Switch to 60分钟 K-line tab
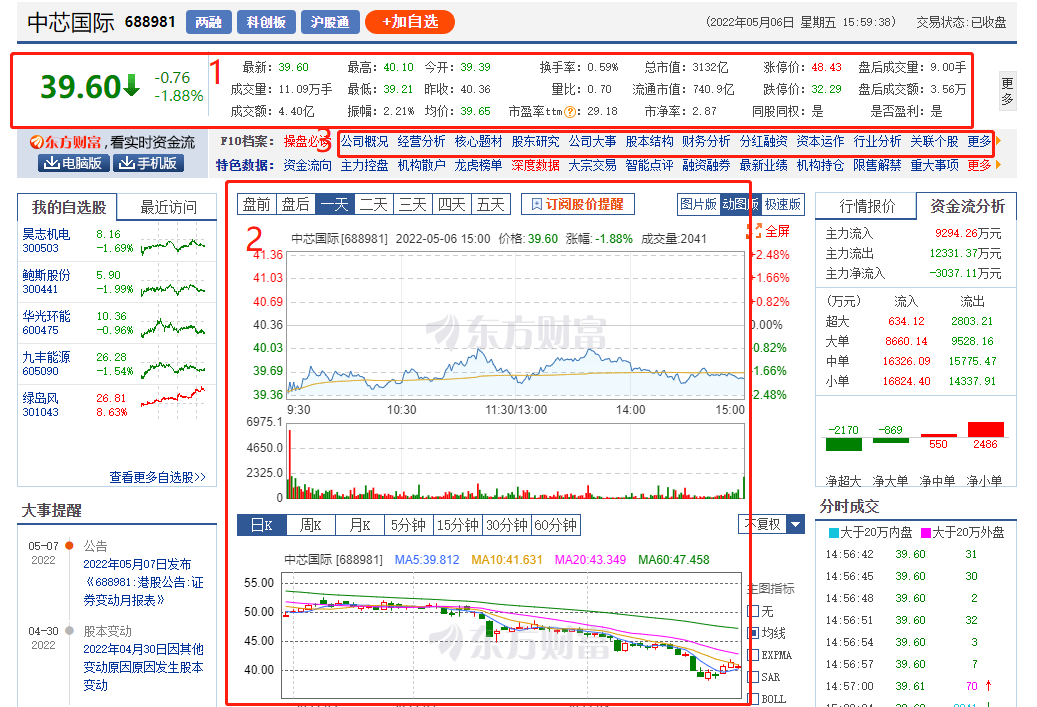Image resolution: width=1037 pixels, height=707 pixels. click(x=556, y=525)
